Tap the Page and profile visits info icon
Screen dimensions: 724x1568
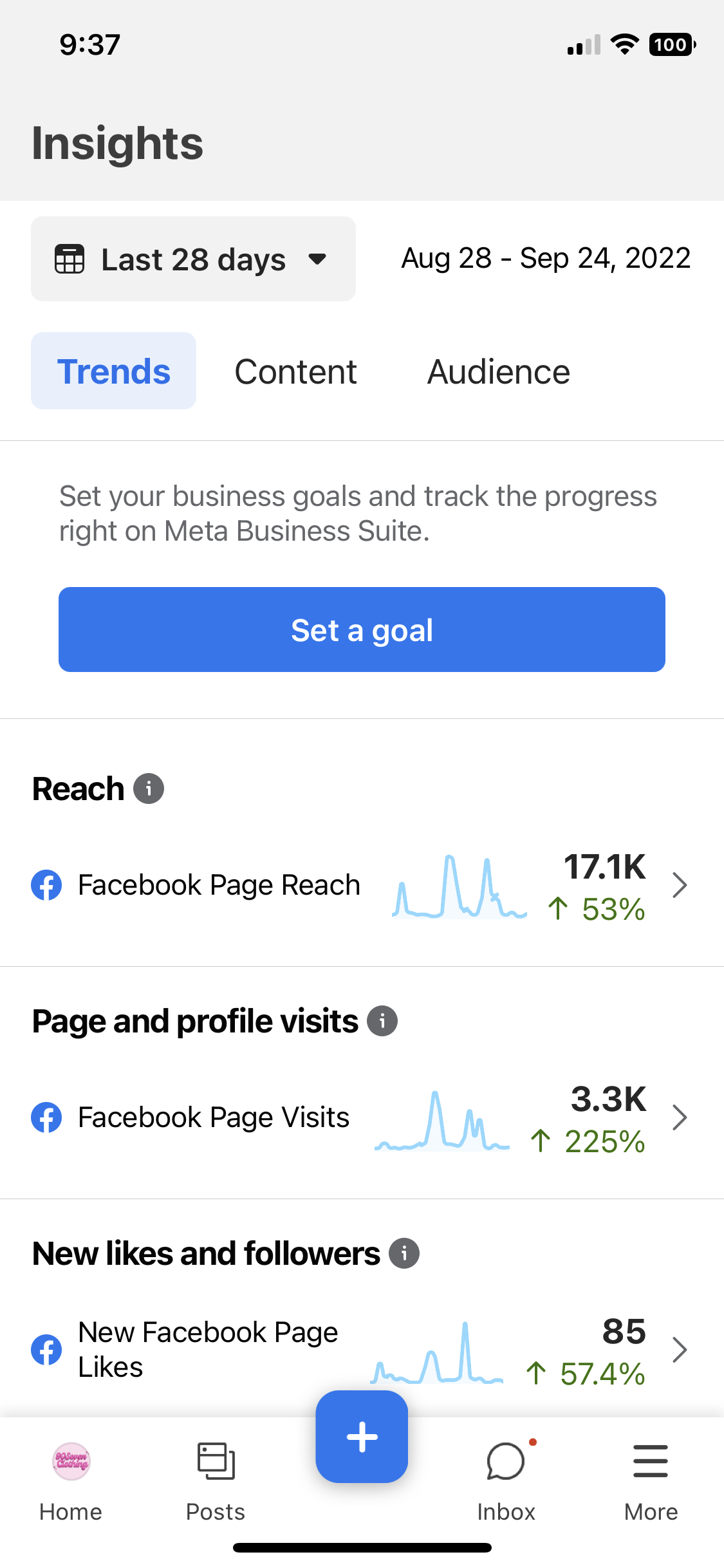382,1021
